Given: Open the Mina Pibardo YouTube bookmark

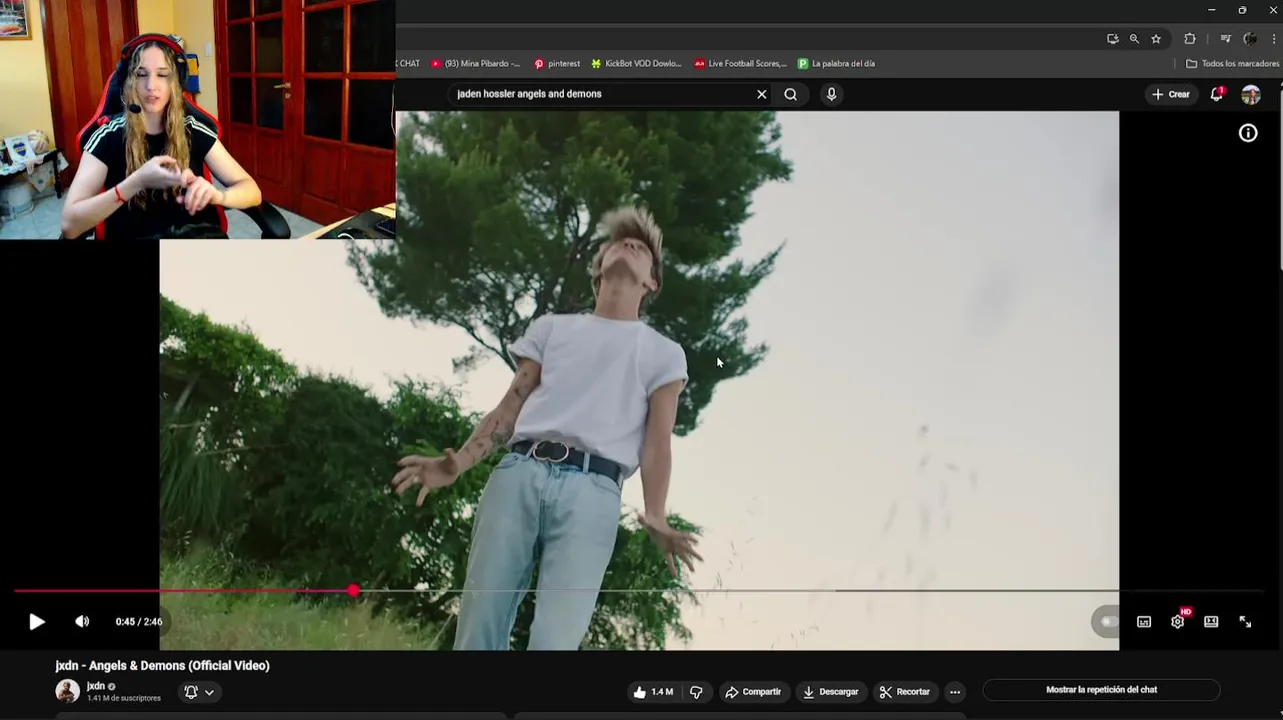Looking at the screenshot, I should click(x=476, y=63).
